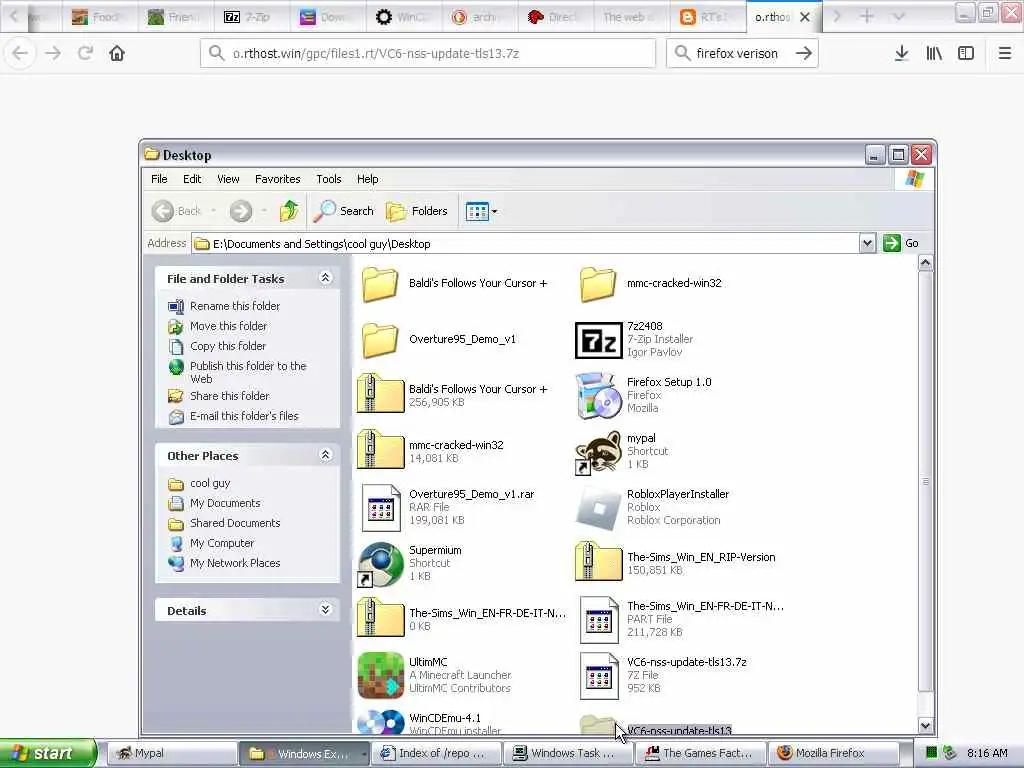Select the Overture95_Demo_v1 folder icon
The height and width of the screenshot is (768, 1024).
(380, 340)
